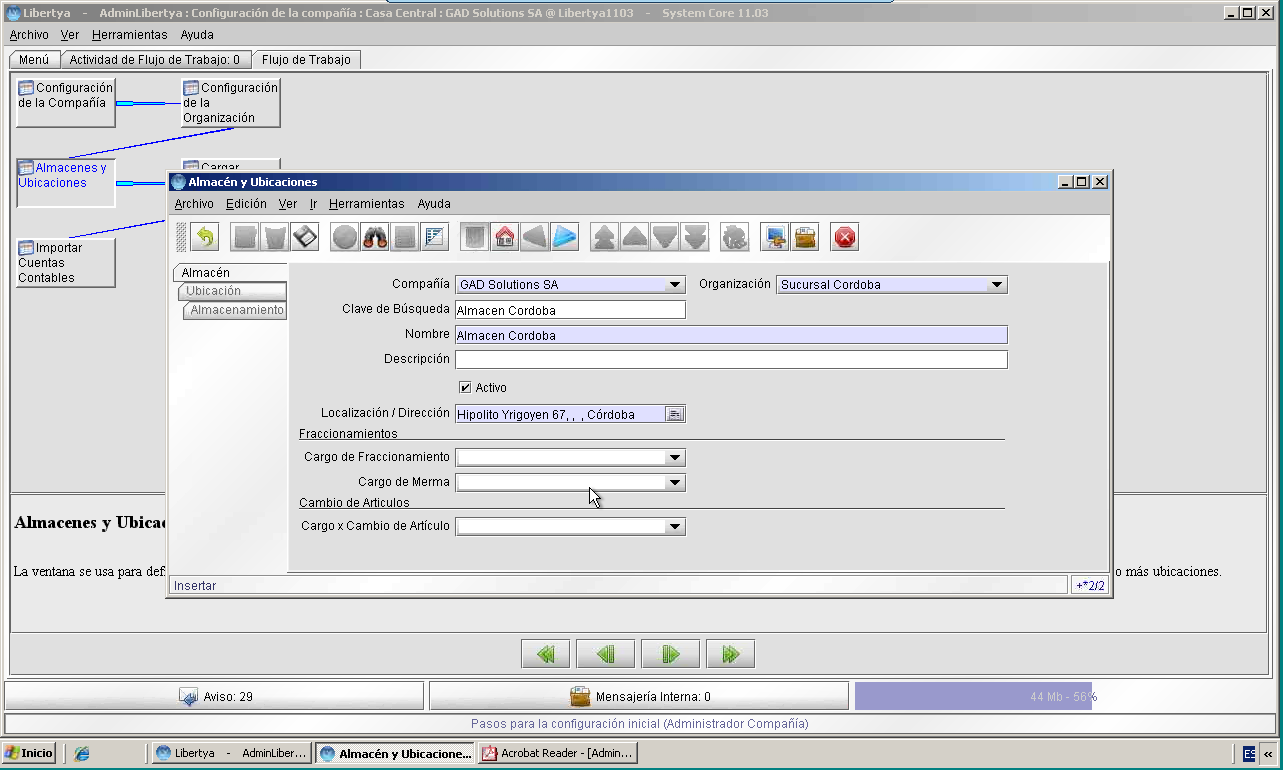Expand the Compañía dropdown
1283x770 pixels.
pyautogui.click(x=676, y=285)
